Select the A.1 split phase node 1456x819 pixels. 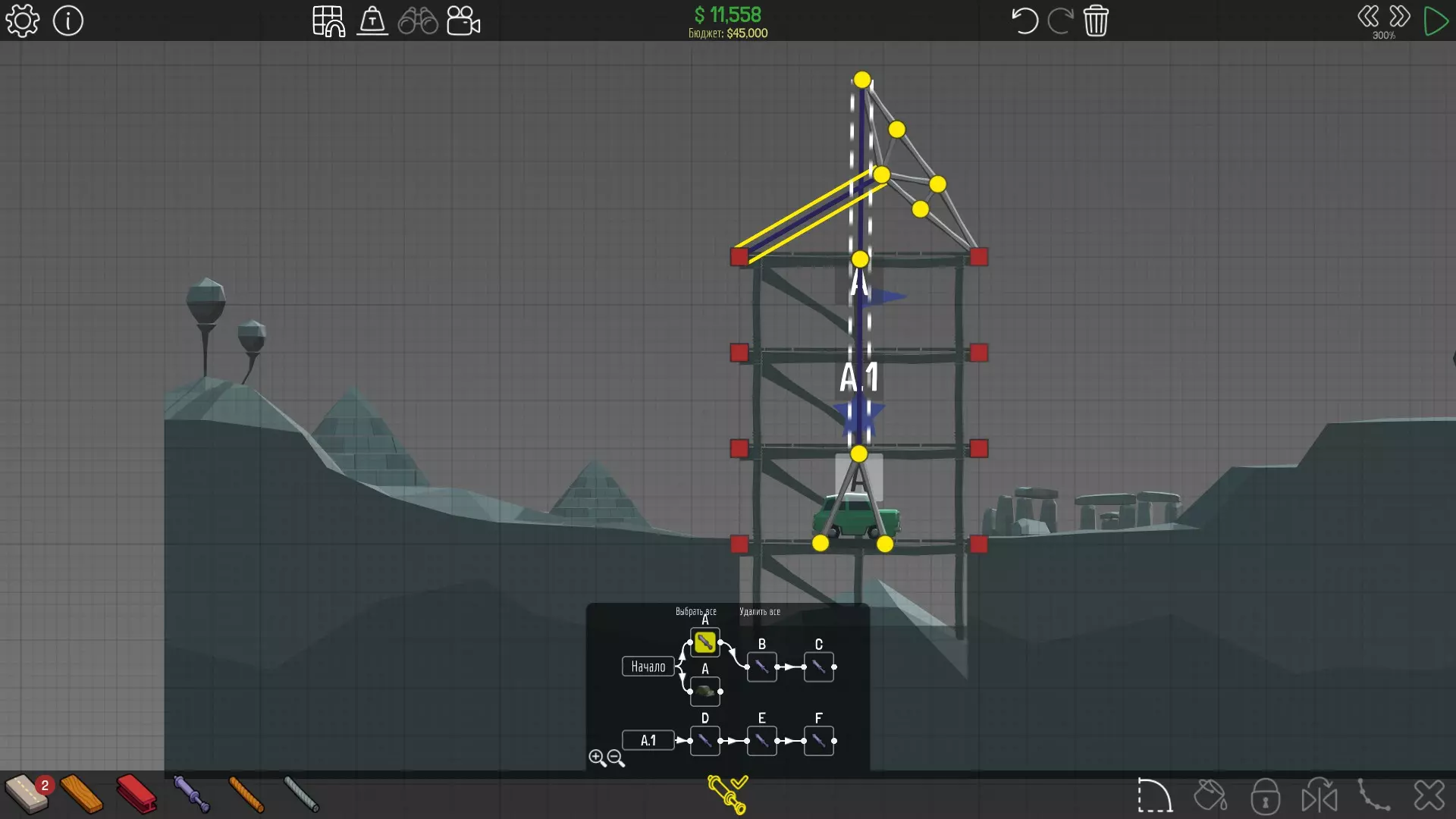click(648, 740)
